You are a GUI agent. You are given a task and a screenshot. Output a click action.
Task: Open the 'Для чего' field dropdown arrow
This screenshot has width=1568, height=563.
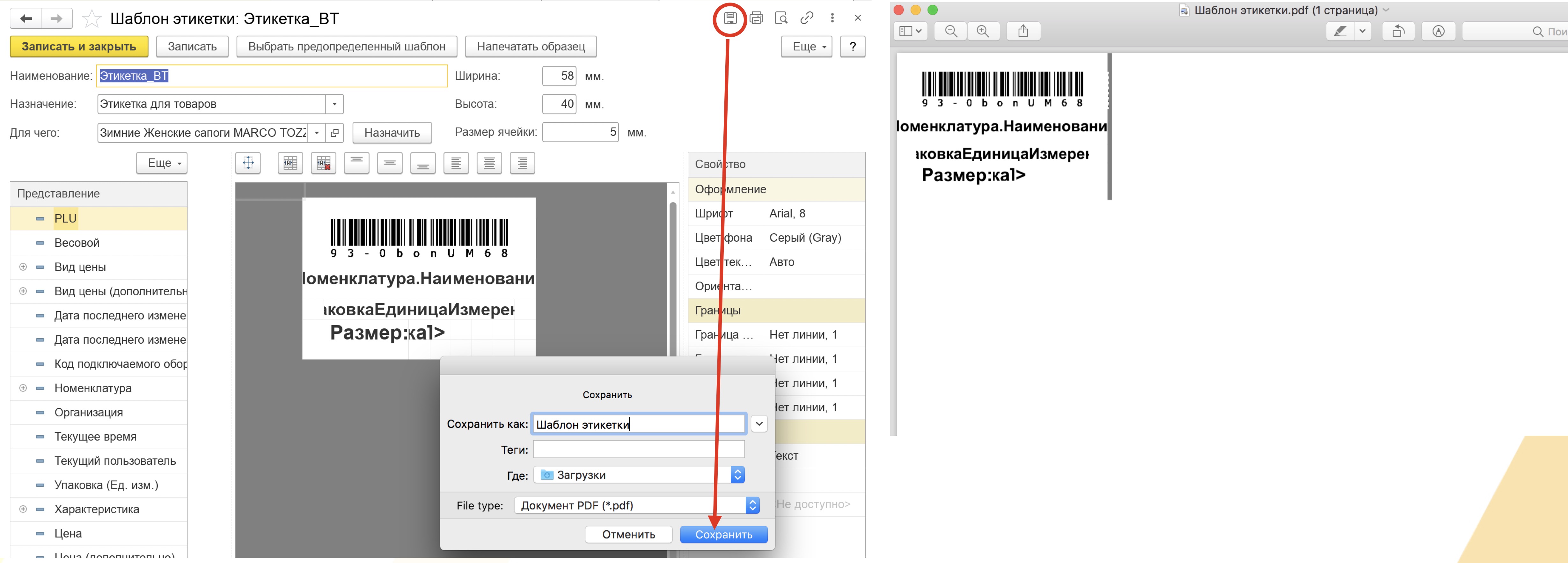(x=317, y=133)
